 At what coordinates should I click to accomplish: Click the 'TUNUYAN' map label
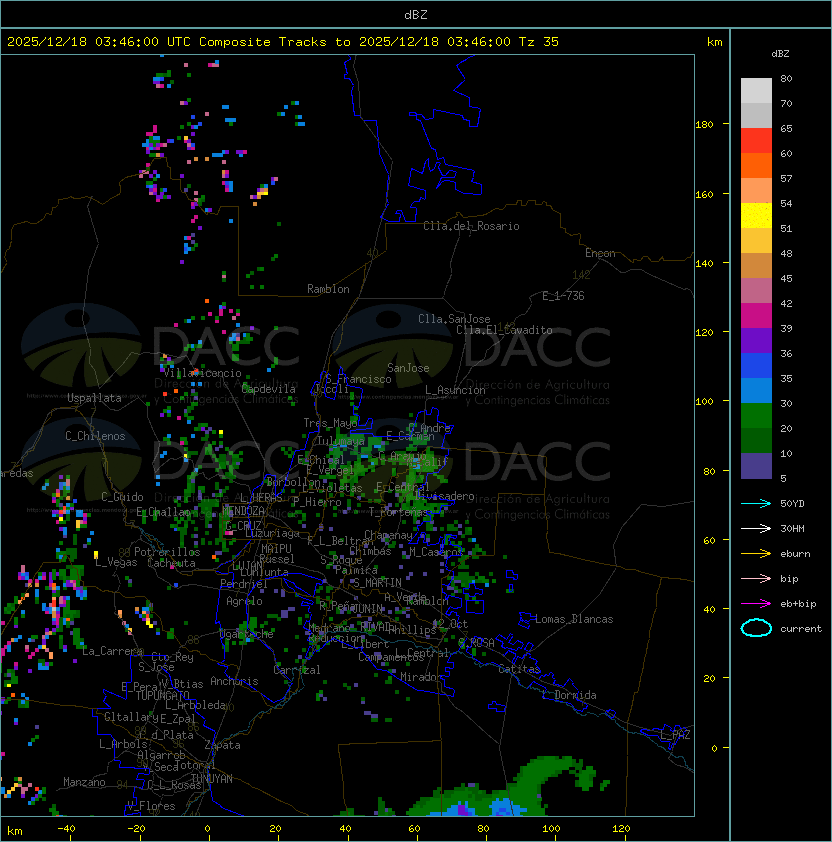pyautogui.click(x=212, y=779)
